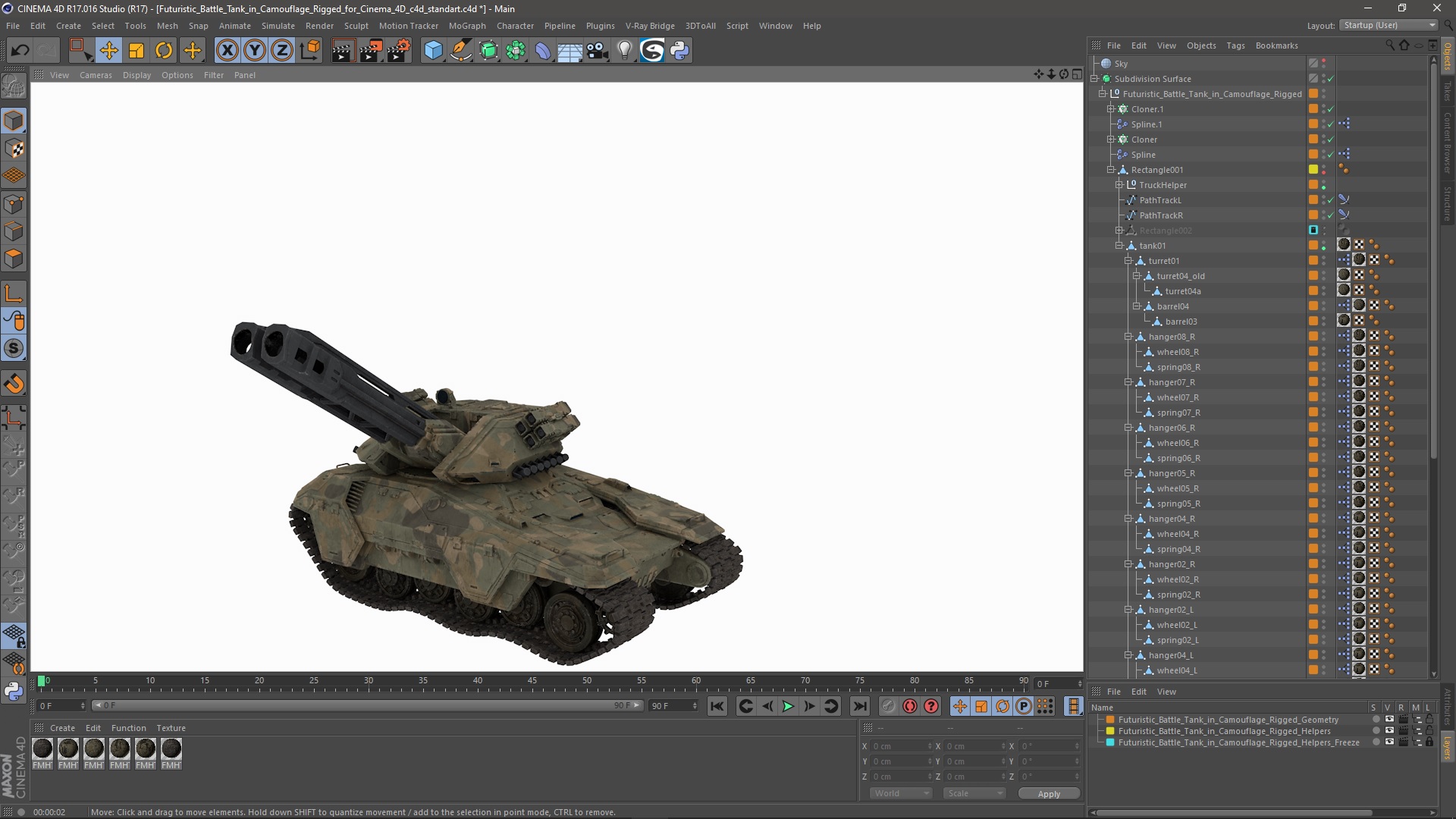Play the animation forward
Image resolution: width=1456 pixels, height=819 pixels.
[x=788, y=706]
